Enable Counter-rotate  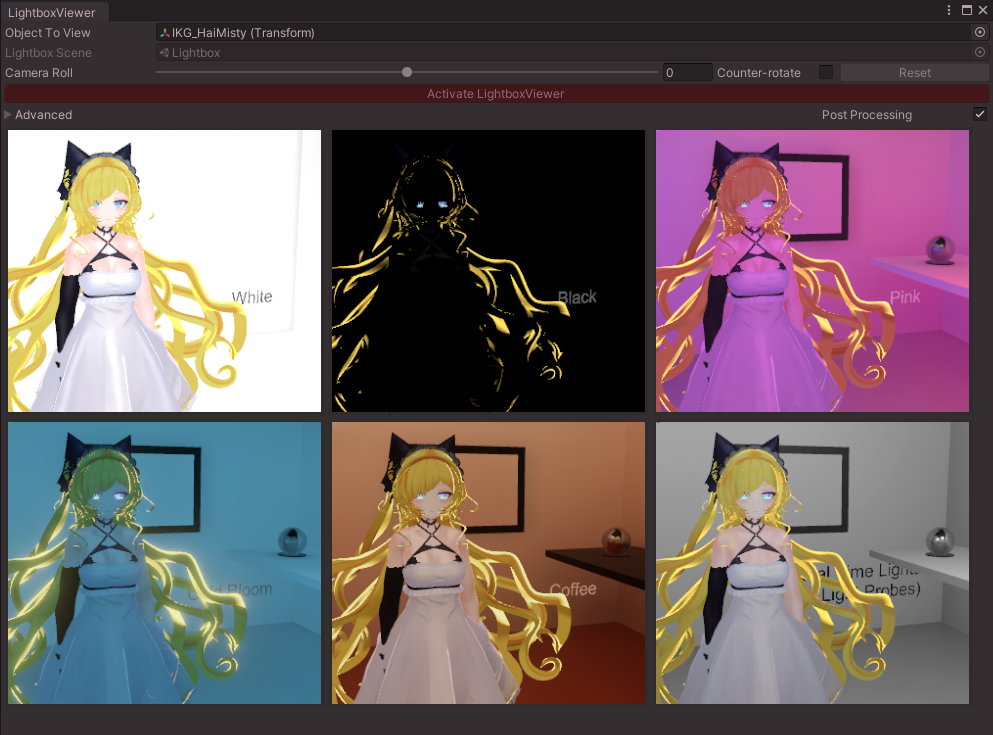[x=827, y=72]
